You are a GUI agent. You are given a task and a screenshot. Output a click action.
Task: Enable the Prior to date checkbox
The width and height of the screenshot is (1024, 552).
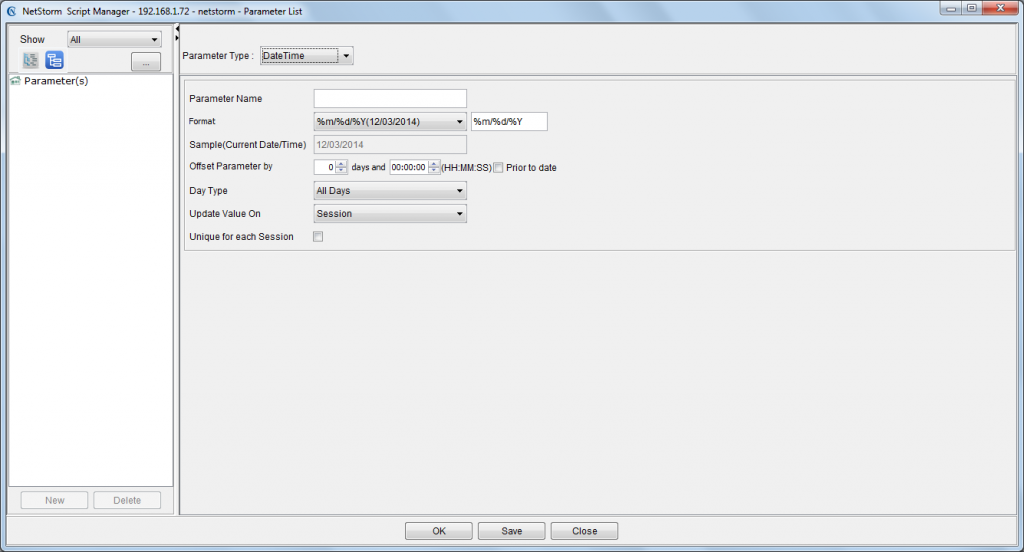(498, 167)
